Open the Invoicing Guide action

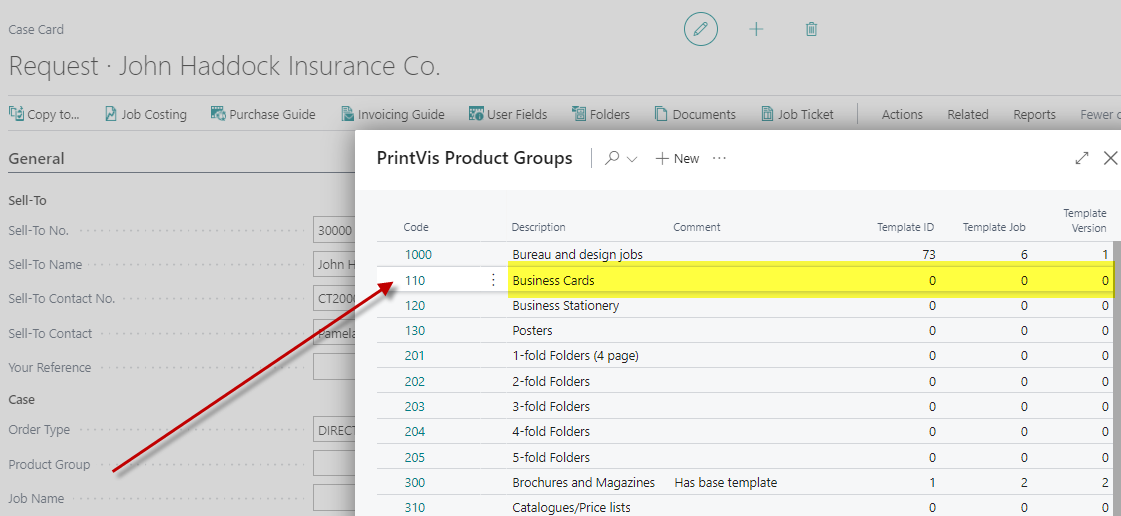point(392,114)
